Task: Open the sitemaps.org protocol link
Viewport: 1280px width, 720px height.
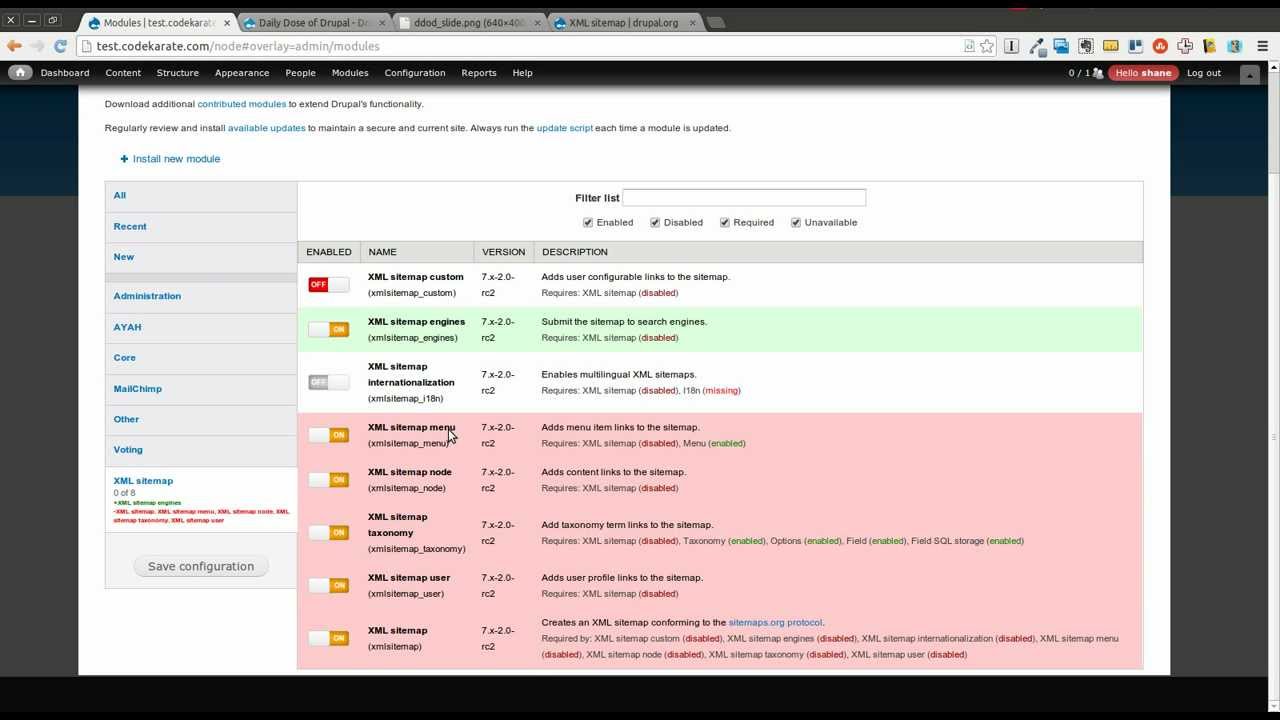Action: click(775, 623)
